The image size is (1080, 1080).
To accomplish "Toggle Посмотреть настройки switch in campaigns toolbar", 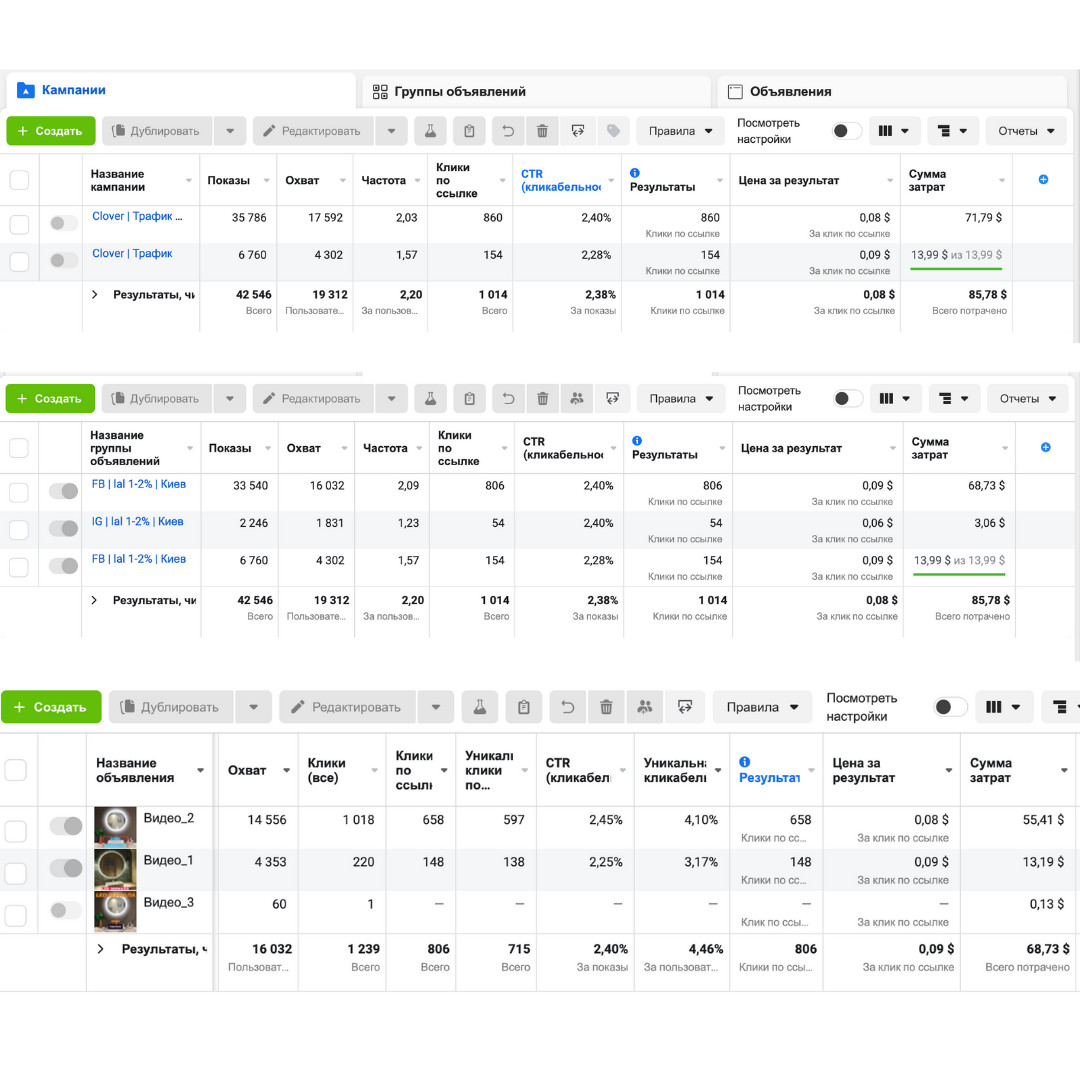I will 847,131.
